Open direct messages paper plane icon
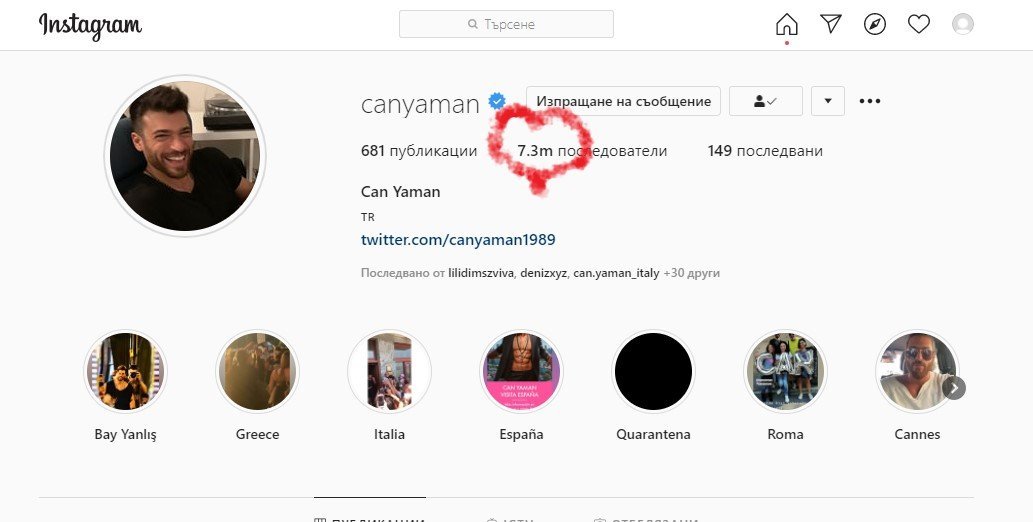This screenshot has height=522, width=1033. tap(831, 24)
